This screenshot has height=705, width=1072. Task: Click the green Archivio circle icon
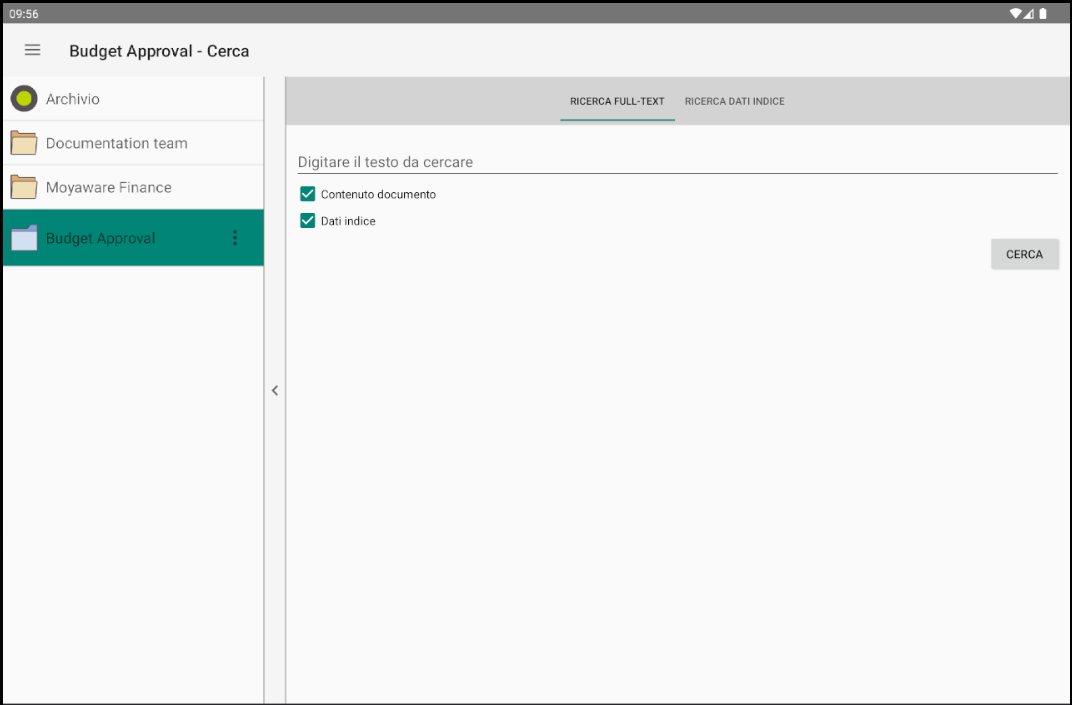[24, 99]
